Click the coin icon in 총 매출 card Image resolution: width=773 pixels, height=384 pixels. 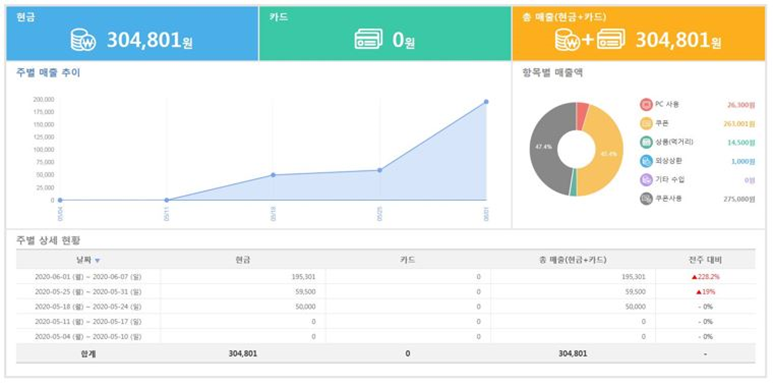pyautogui.click(x=568, y=40)
